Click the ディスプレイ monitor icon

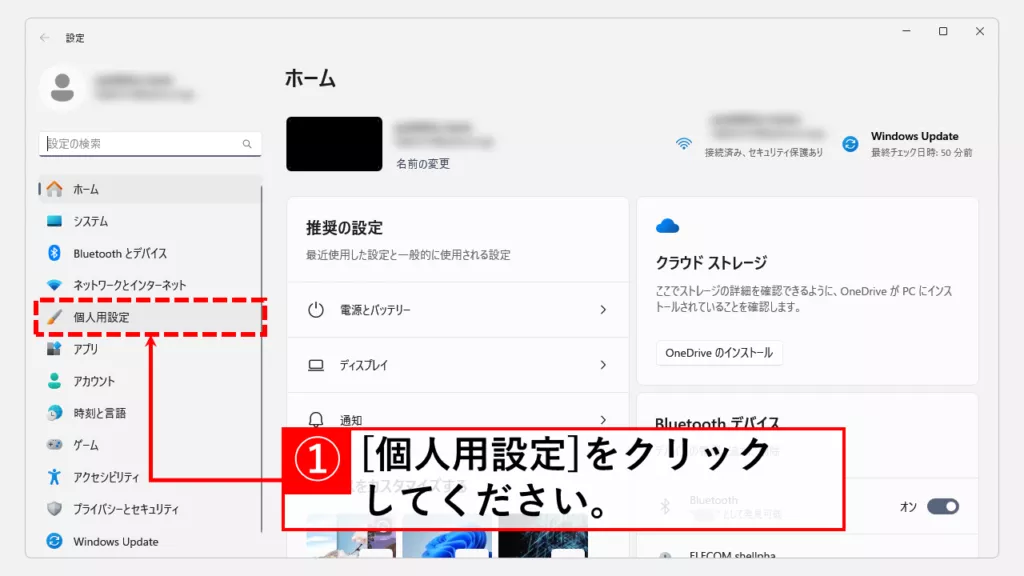[x=316, y=365]
